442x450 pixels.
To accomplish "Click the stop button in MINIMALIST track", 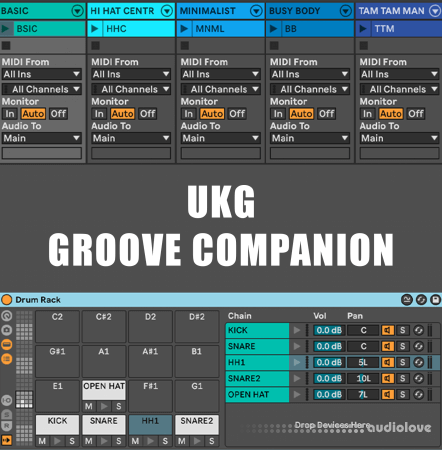I will [x=185, y=45].
